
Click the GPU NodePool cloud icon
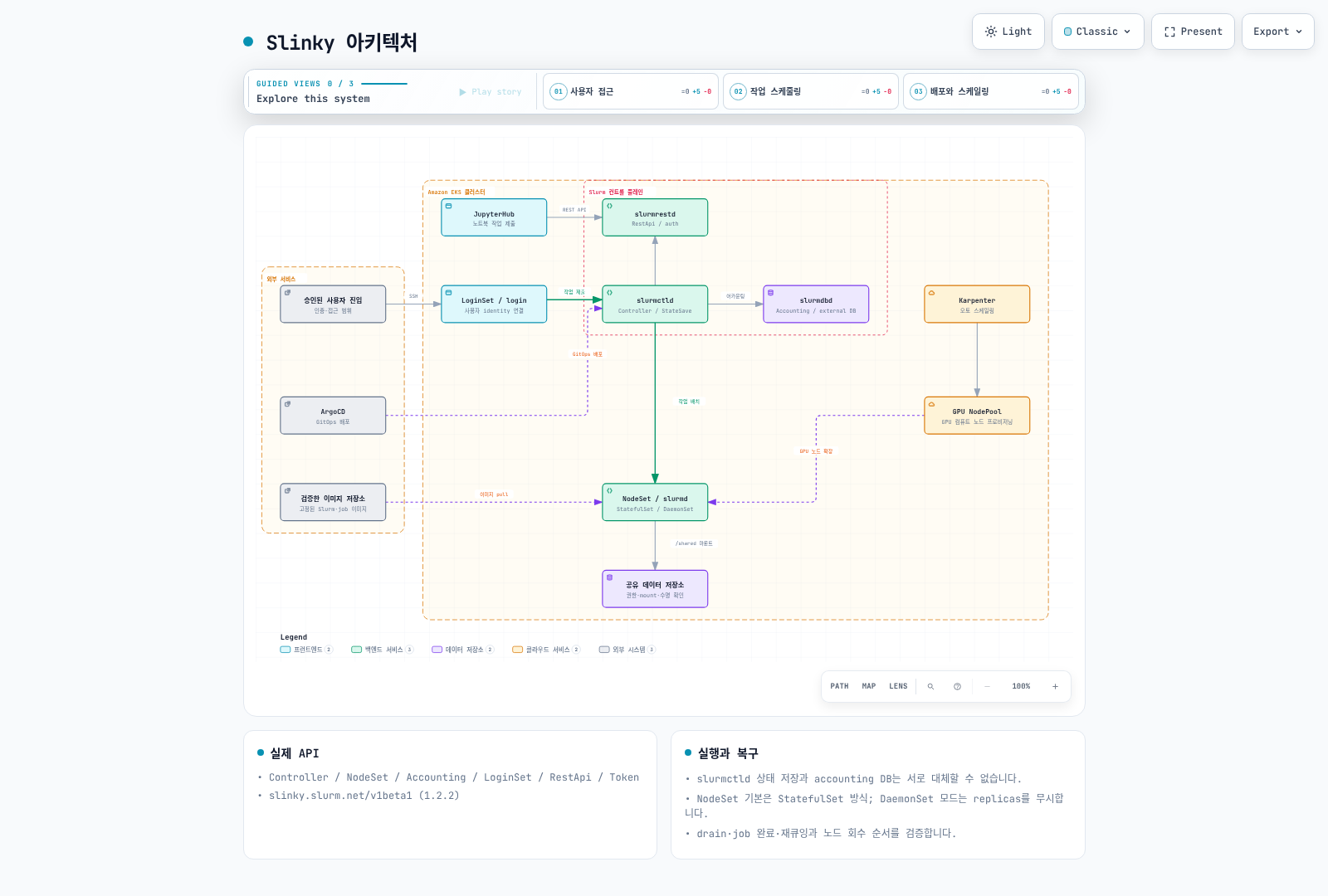pyautogui.click(x=931, y=404)
